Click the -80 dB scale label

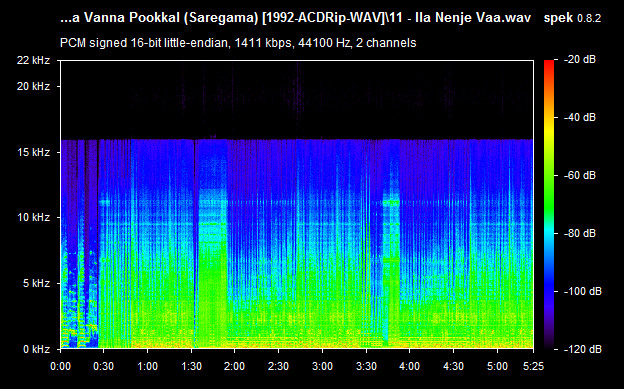580,233
